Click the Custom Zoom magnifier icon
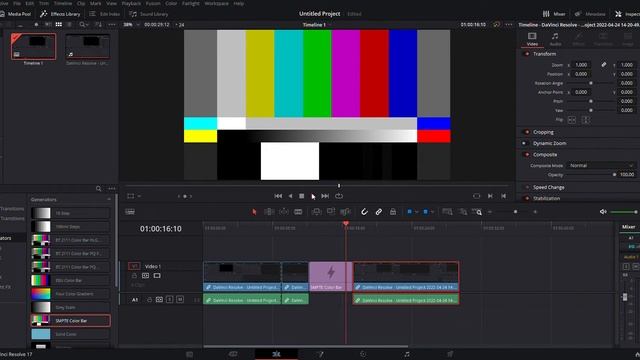Viewport: 640px width, 360px height. (477, 212)
